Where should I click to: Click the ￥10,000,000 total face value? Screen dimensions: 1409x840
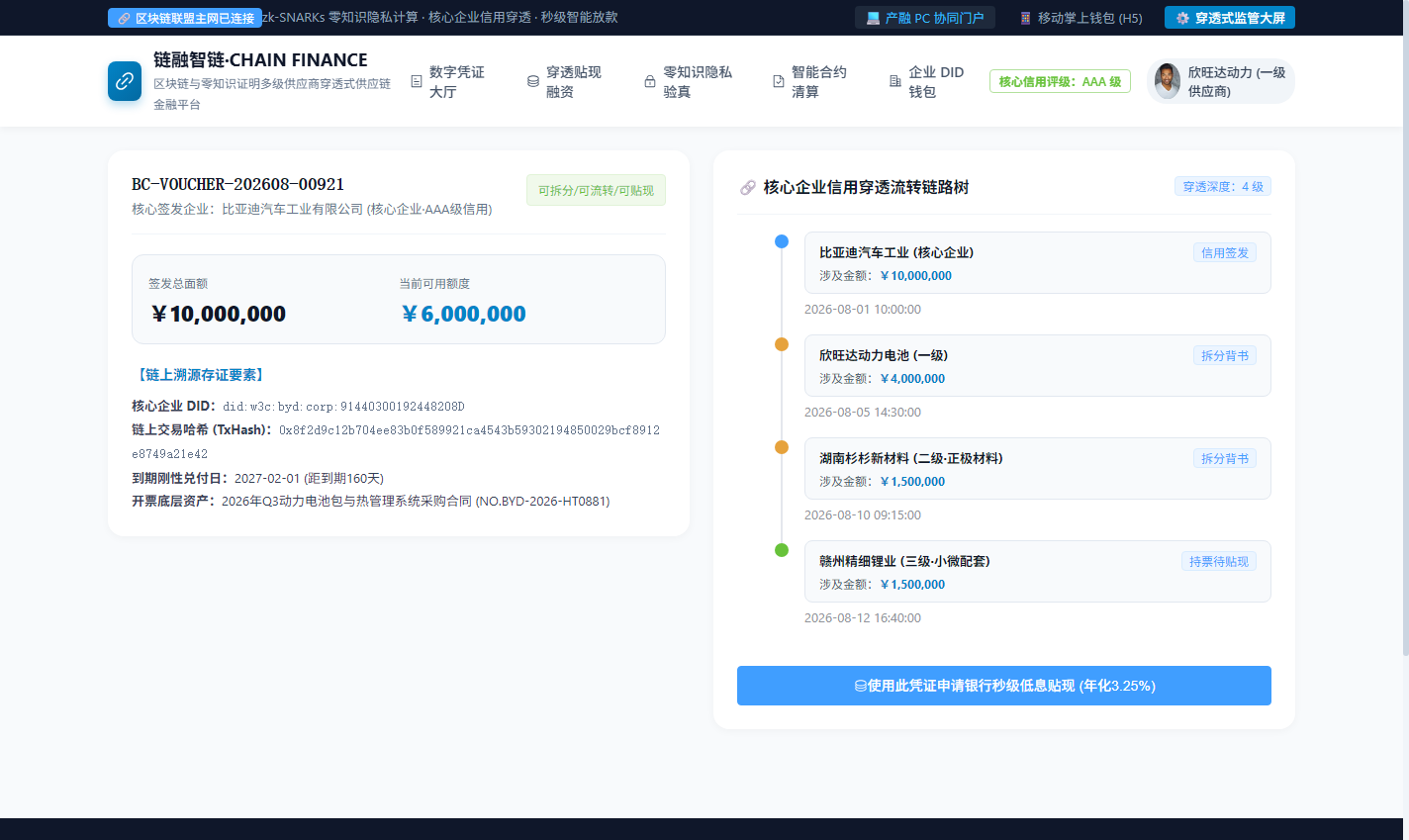click(x=219, y=314)
